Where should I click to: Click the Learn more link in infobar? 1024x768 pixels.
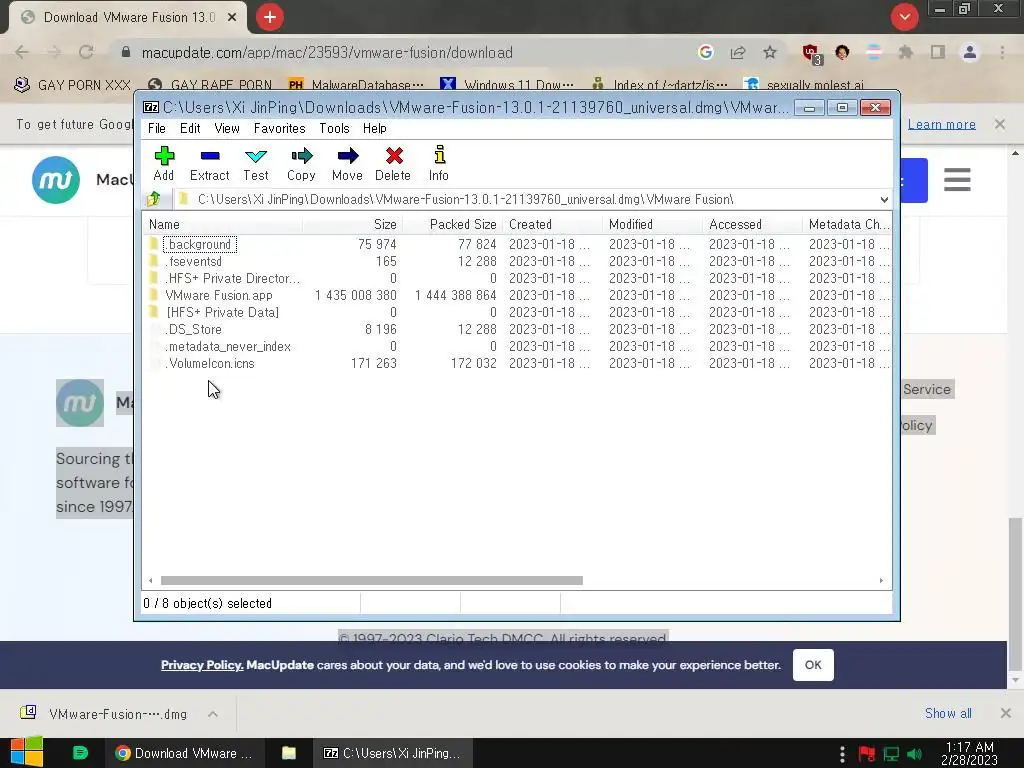[x=942, y=124]
